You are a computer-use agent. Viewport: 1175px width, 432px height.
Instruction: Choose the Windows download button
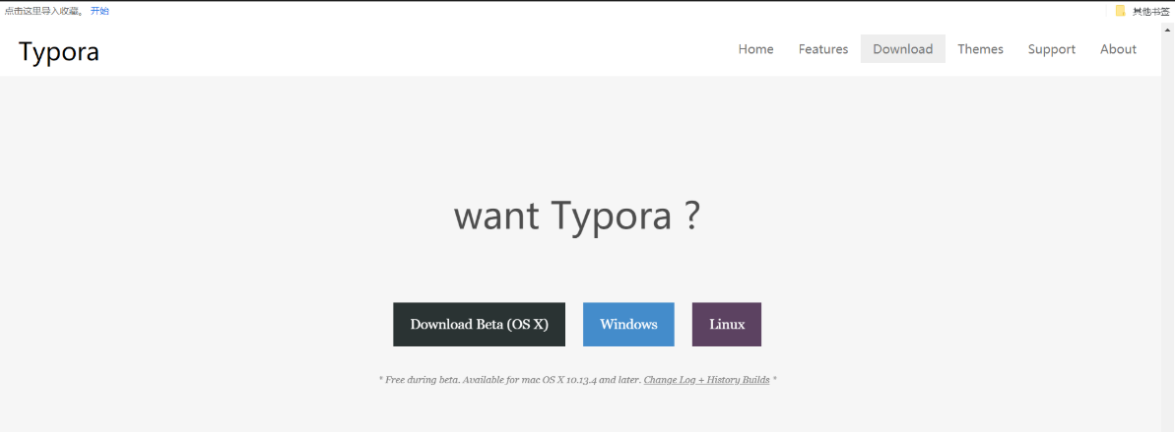629,325
